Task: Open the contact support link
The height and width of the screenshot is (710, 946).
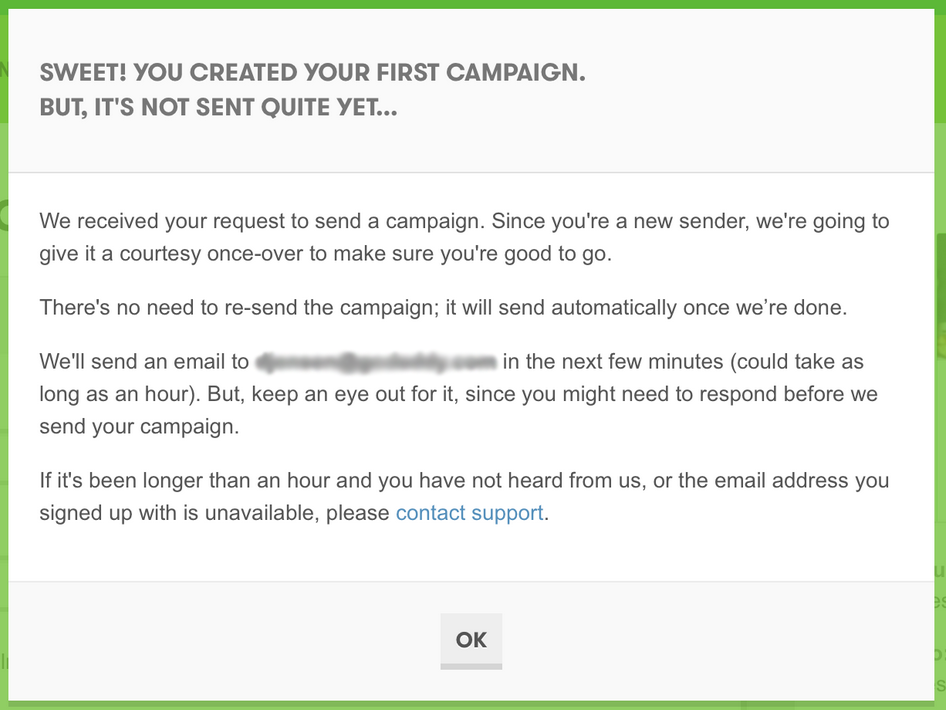Action: (469, 513)
